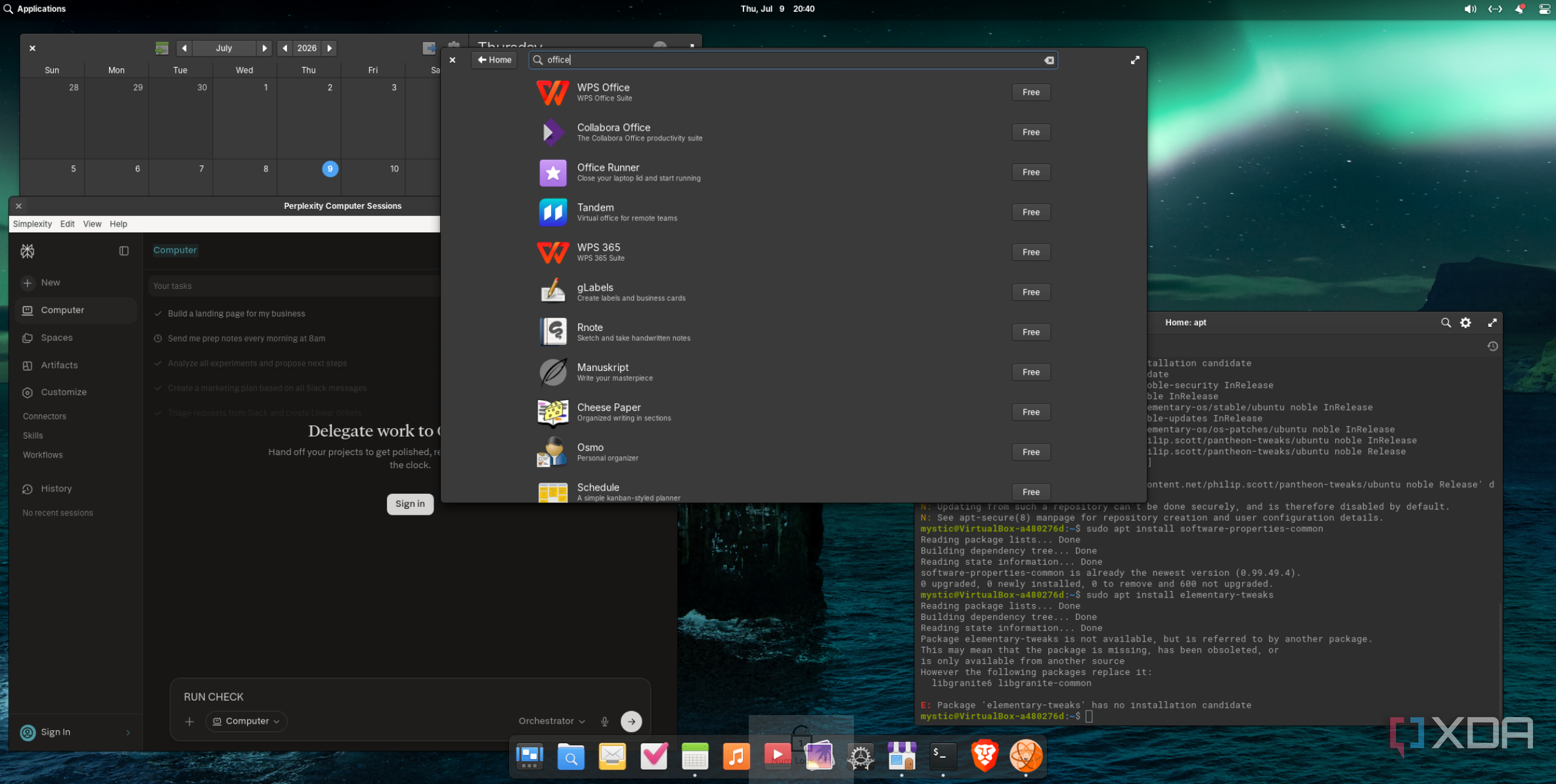1556x784 pixels.
Task: Open the Orchestrator model dropdown
Action: point(552,721)
